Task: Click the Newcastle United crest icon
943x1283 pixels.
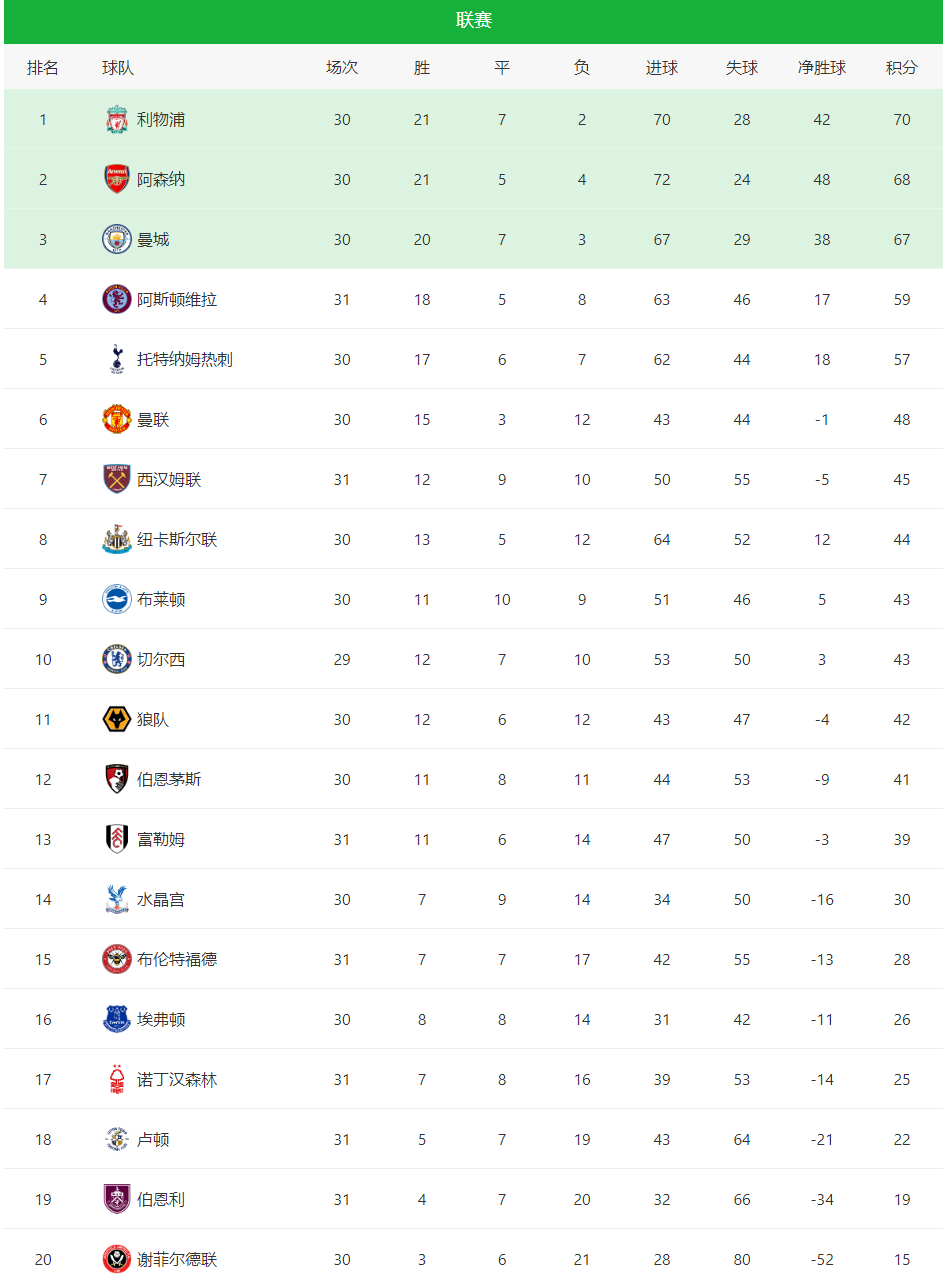Action: click(x=117, y=540)
